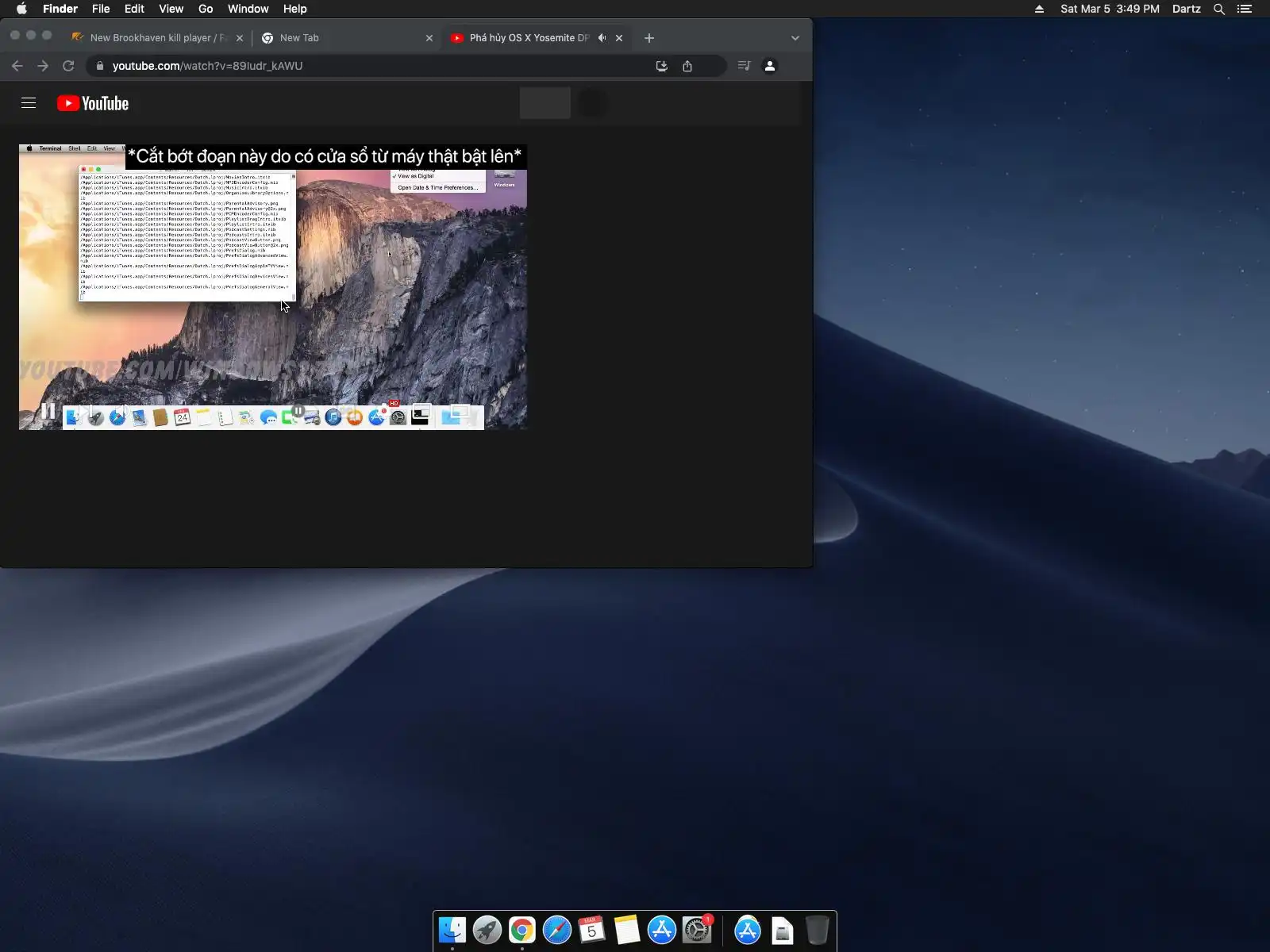This screenshot has height=952, width=1270.
Task: Open a new Chrome tab with plus
Action: (649, 38)
